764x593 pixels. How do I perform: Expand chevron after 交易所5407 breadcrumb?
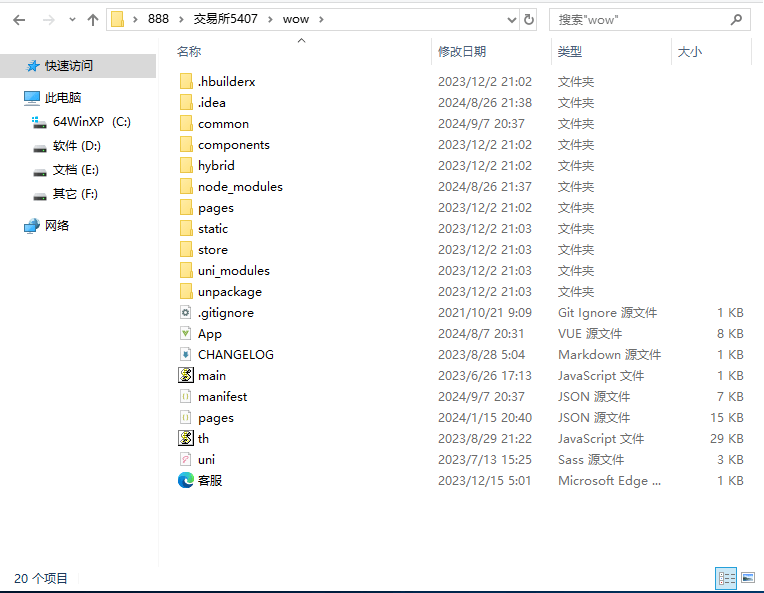270,19
